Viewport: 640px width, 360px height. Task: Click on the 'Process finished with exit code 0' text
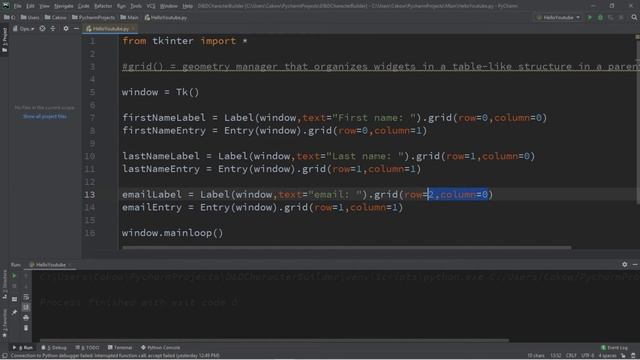(x=139, y=302)
